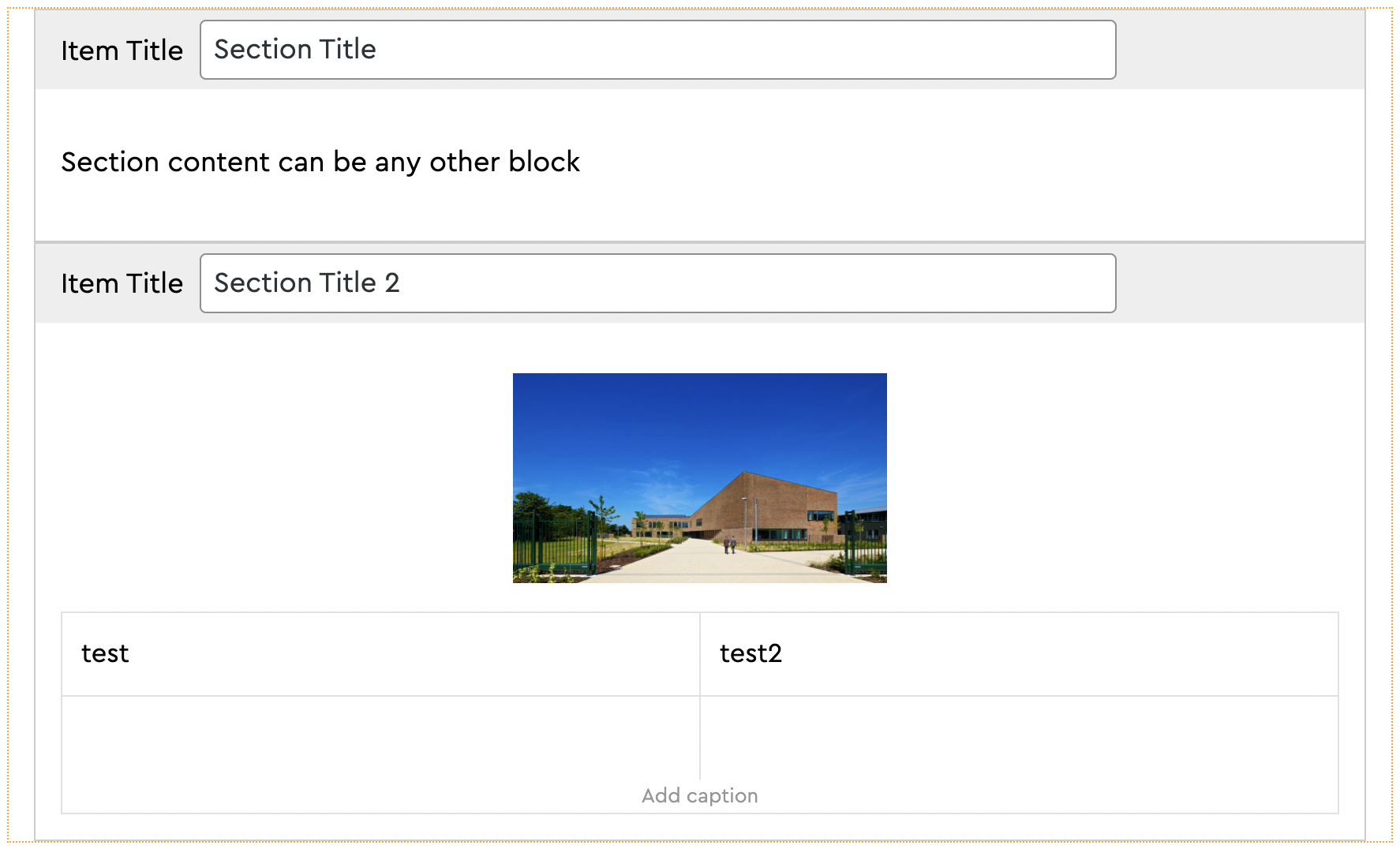
Task: Click the table cell containing 'test2'
Action: 1018,654
